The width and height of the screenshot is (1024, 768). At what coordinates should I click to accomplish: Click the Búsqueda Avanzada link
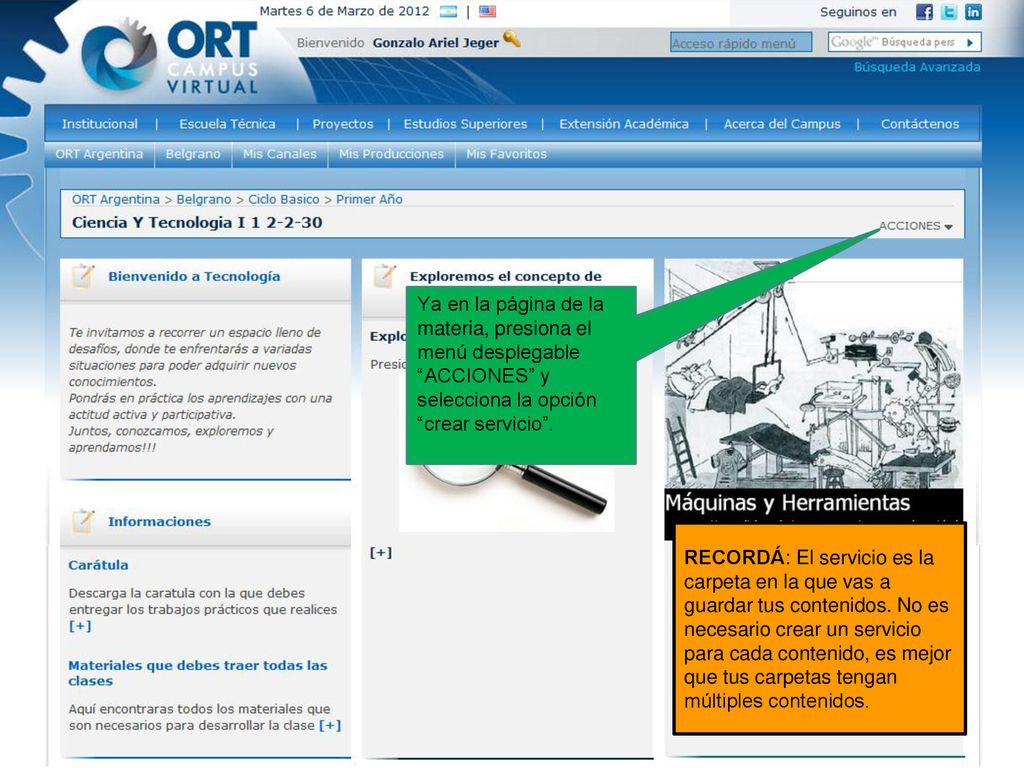[x=917, y=67]
